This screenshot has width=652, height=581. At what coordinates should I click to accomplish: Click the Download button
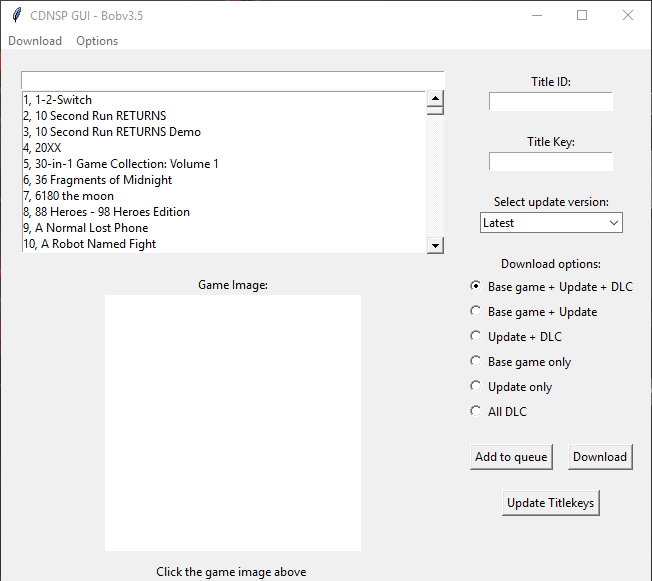click(x=600, y=457)
